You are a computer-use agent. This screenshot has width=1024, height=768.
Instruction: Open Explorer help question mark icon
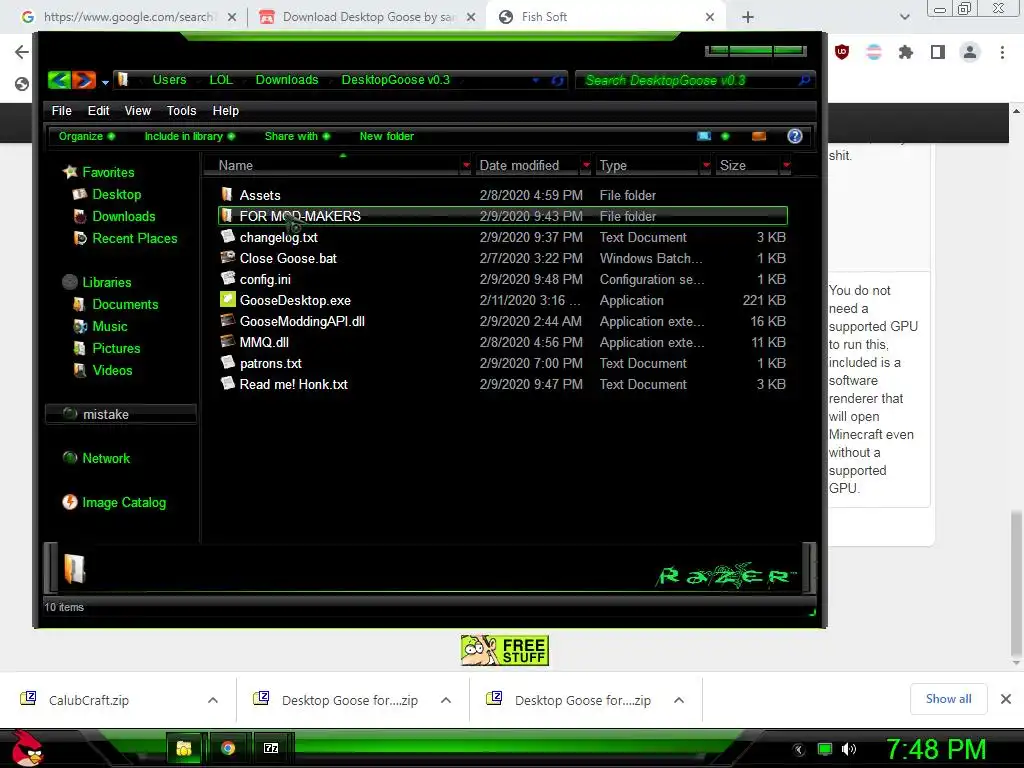(x=795, y=136)
